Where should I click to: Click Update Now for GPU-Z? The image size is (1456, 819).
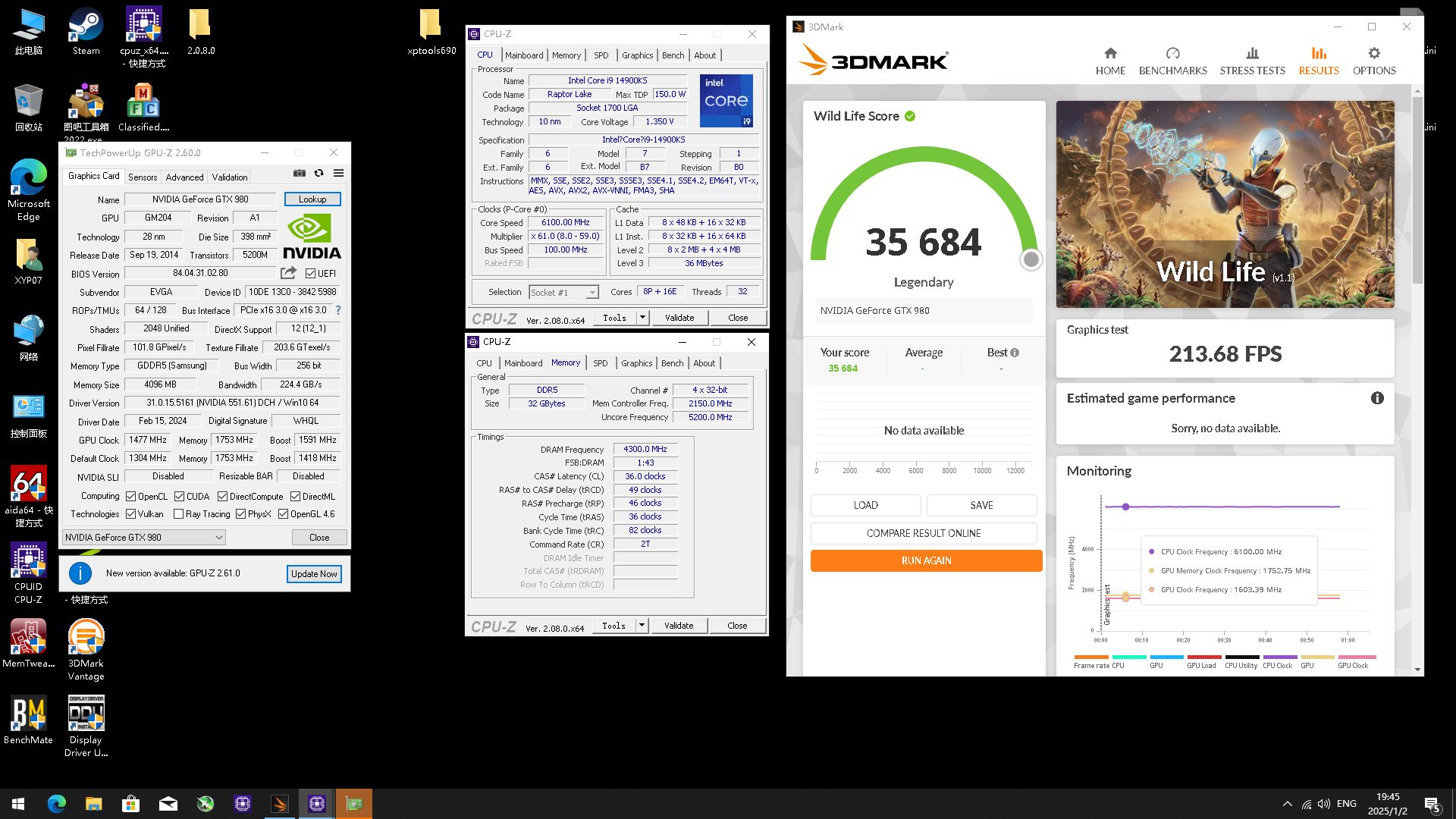coord(314,574)
